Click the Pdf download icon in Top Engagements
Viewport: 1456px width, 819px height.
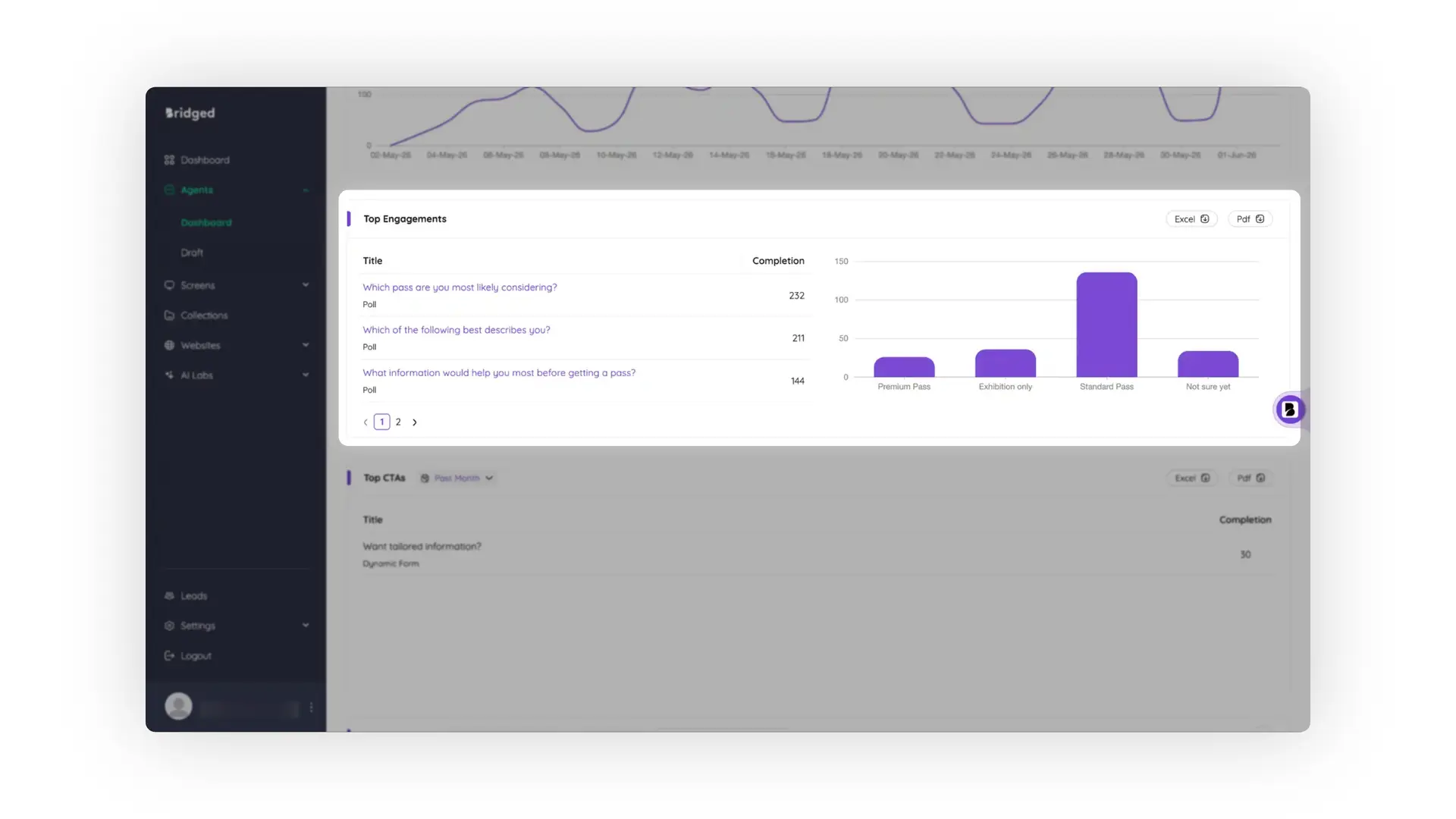coord(1260,219)
